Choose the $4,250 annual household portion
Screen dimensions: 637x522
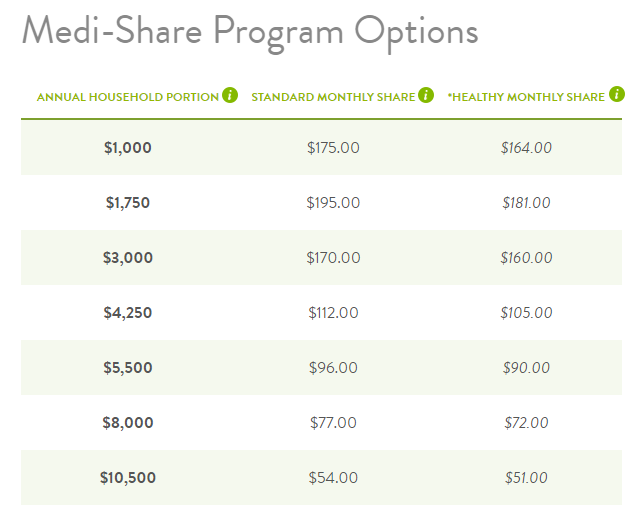(x=128, y=312)
